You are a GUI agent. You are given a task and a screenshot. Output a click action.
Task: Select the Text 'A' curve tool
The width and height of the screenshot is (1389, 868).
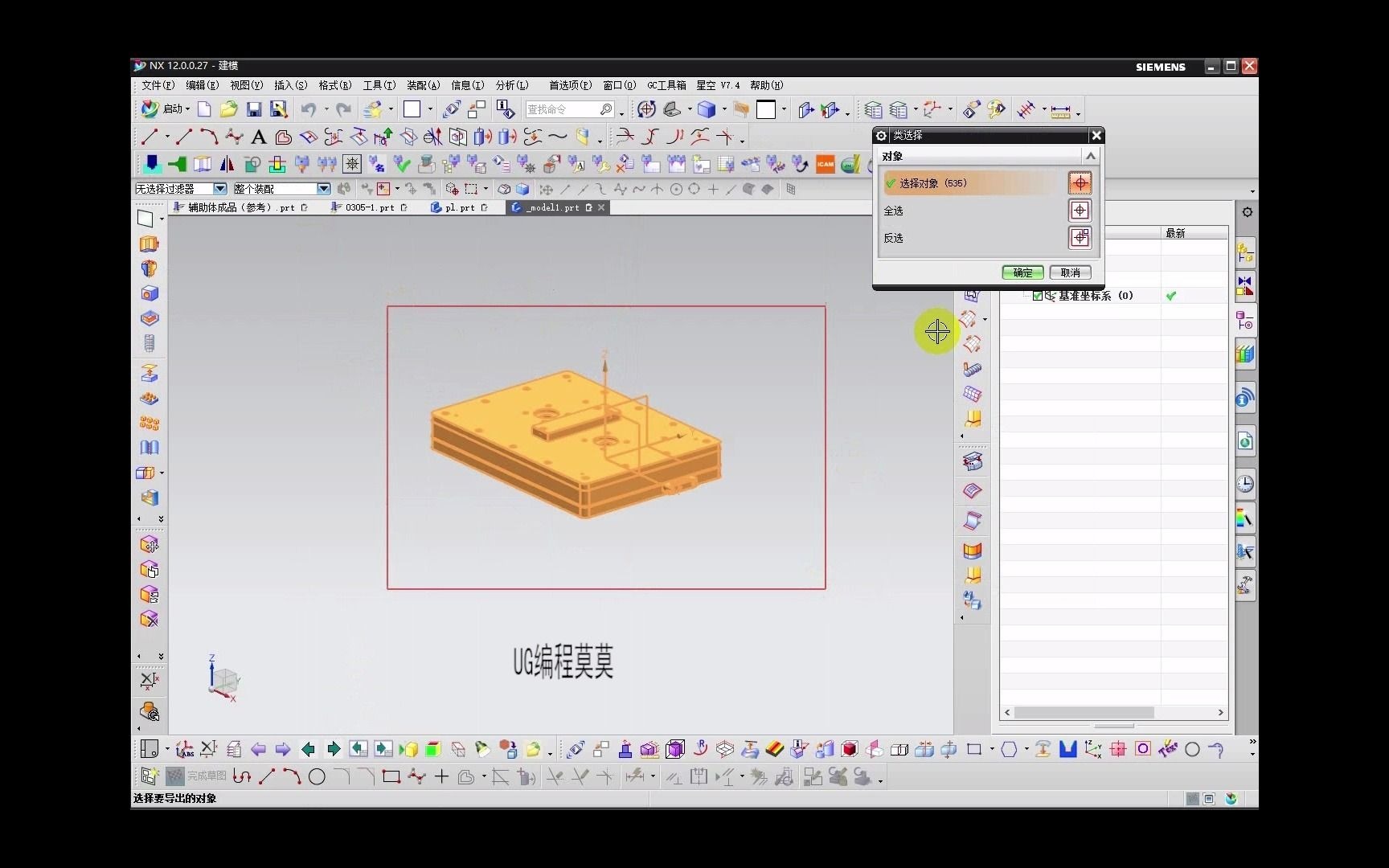259,137
